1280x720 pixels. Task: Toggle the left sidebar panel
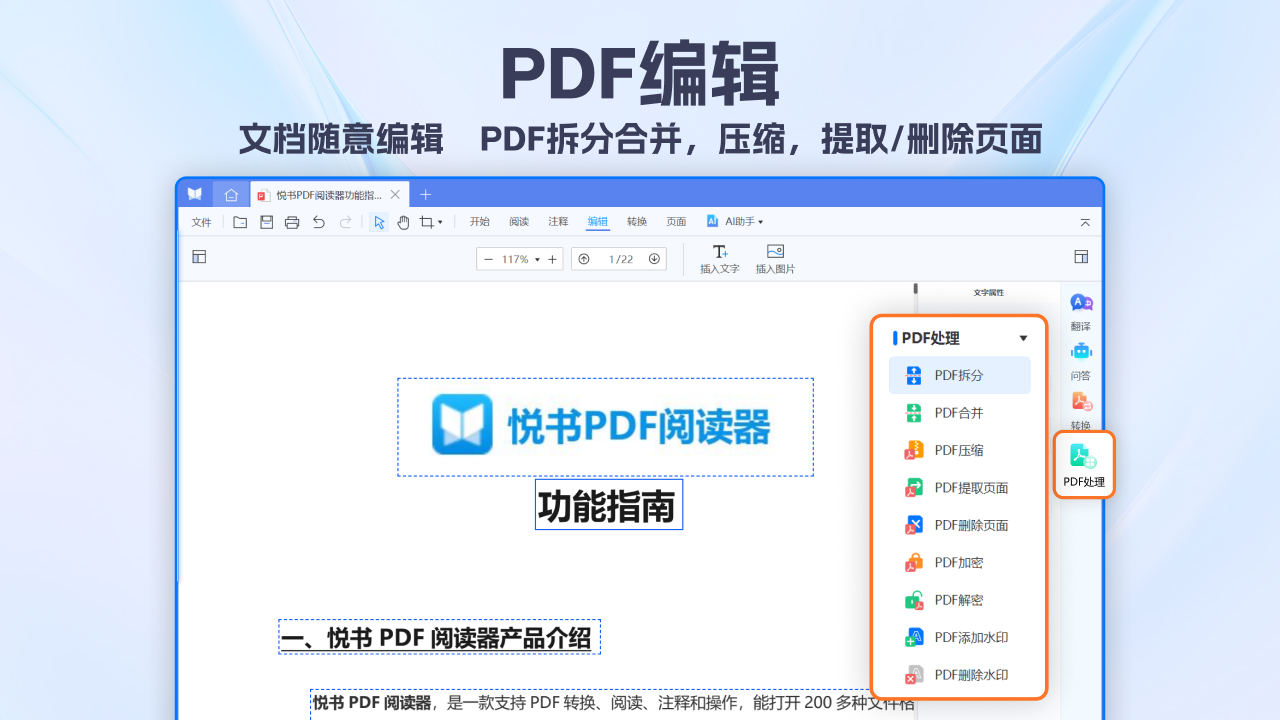[199, 257]
